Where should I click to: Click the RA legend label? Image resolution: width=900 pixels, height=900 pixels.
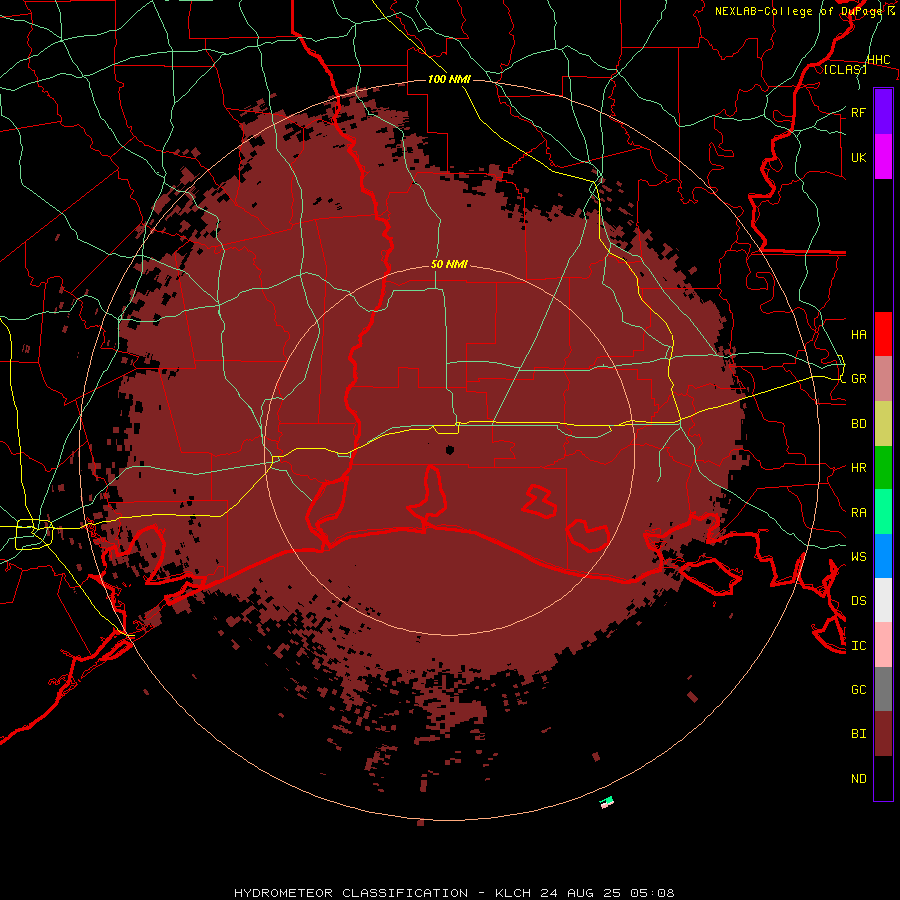click(x=858, y=513)
